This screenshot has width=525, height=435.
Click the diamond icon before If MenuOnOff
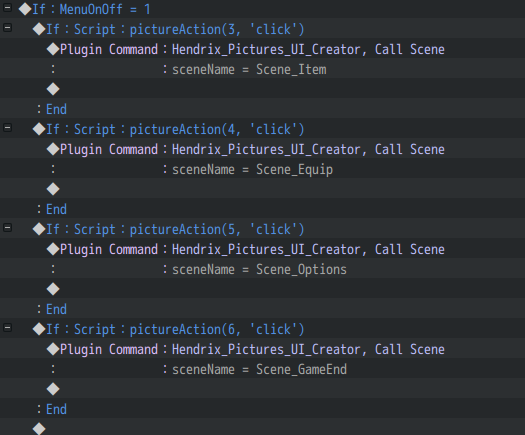point(25,9)
